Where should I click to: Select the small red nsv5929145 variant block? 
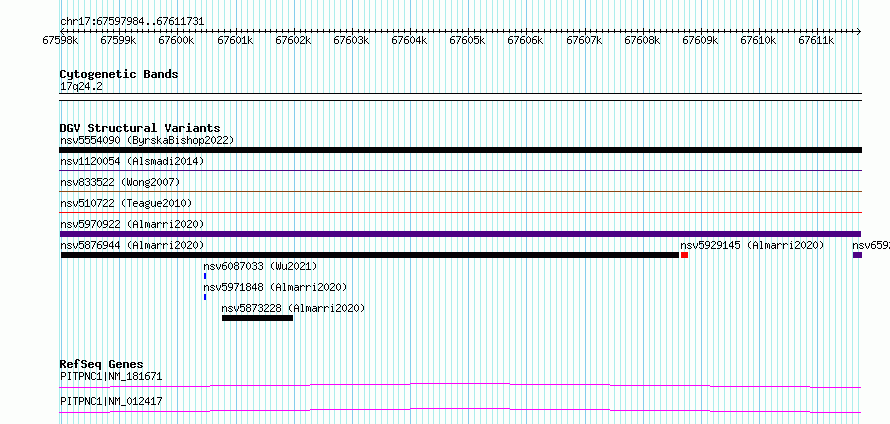685,255
